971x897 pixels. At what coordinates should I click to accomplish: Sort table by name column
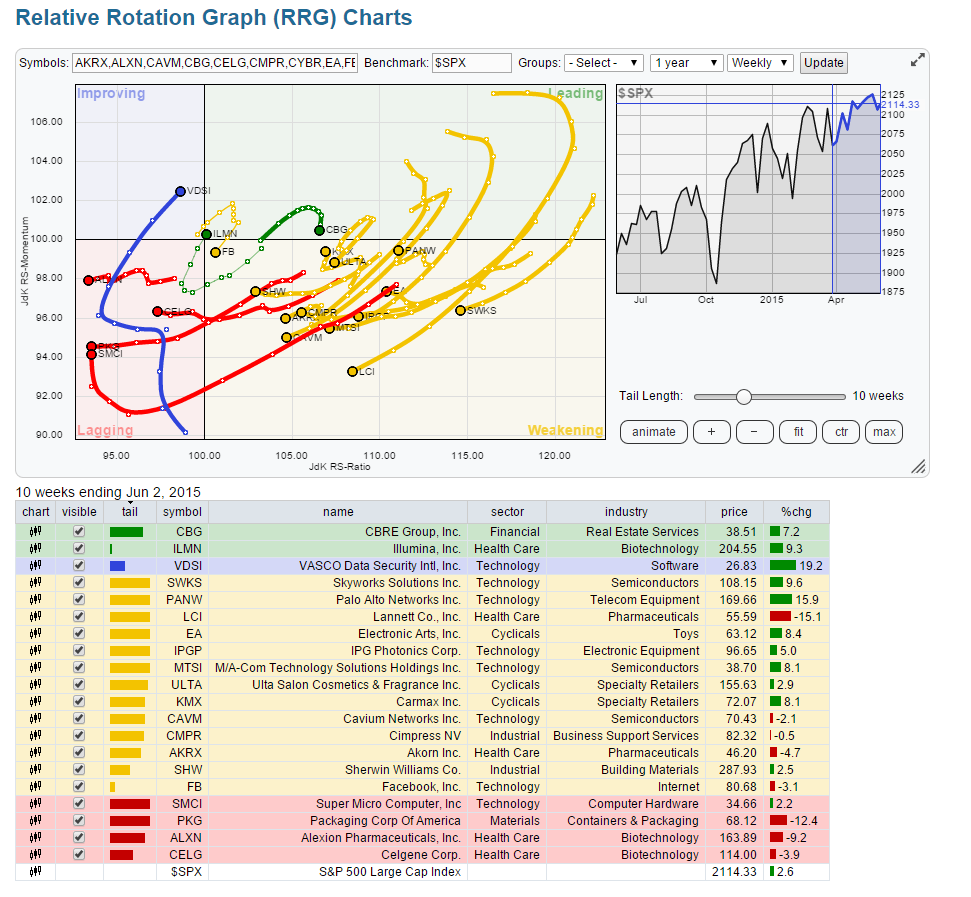click(338, 512)
